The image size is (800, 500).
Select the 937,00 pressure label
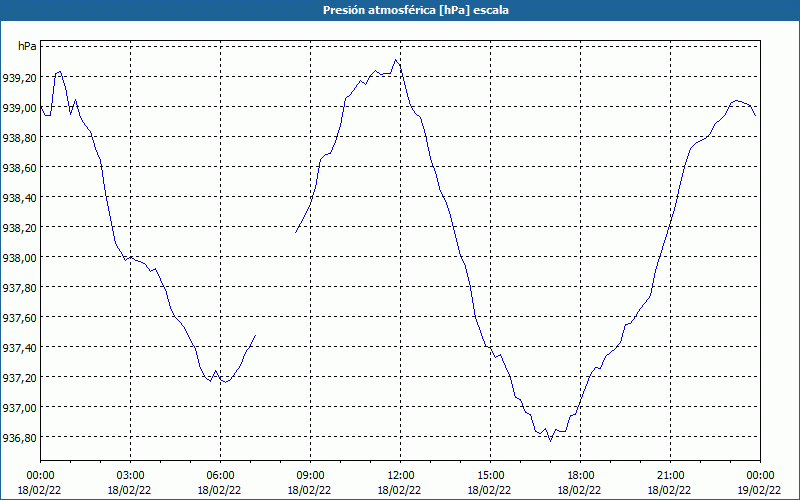[19, 408]
